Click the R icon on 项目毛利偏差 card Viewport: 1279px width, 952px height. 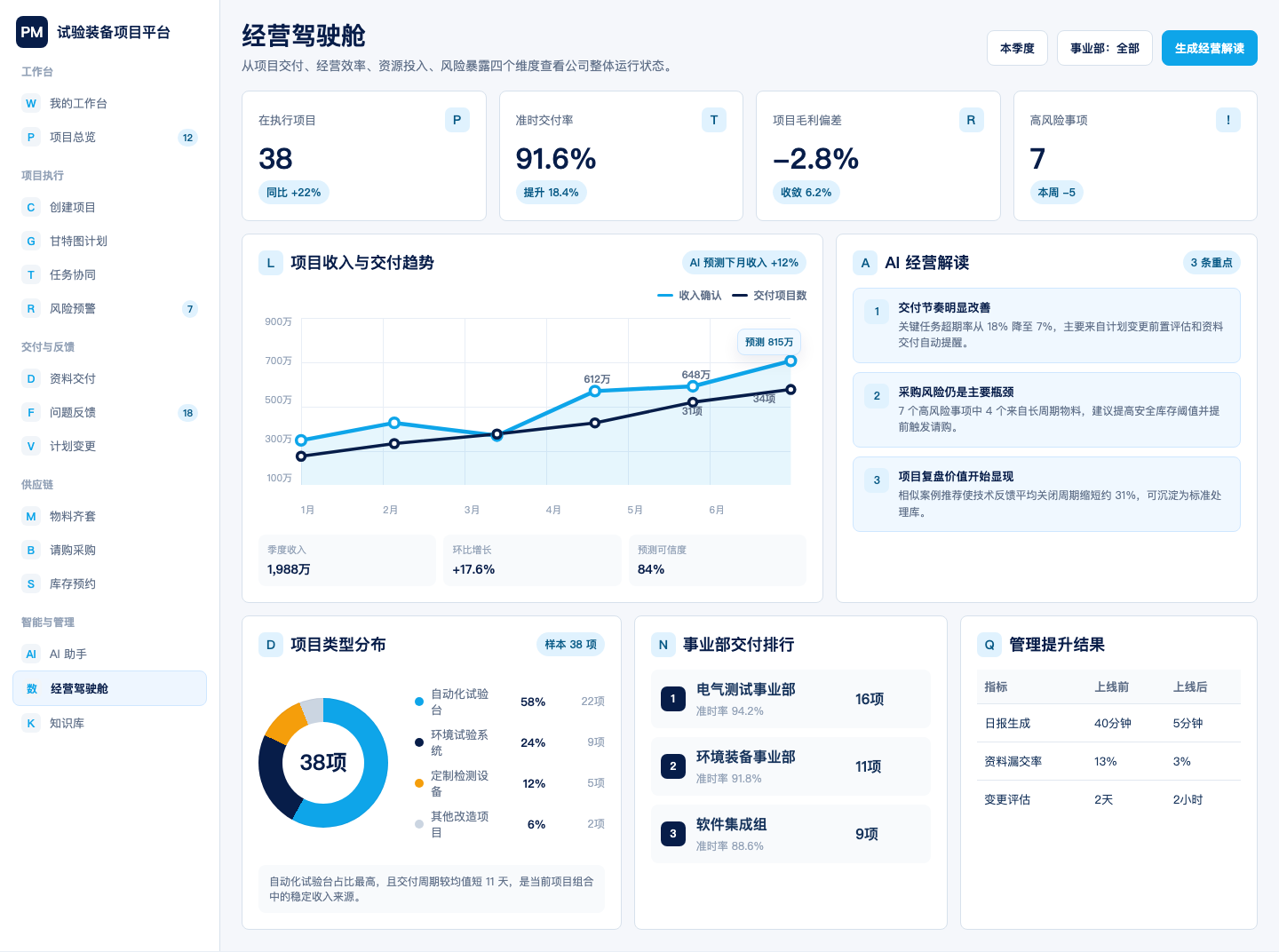(x=971, y=120)
